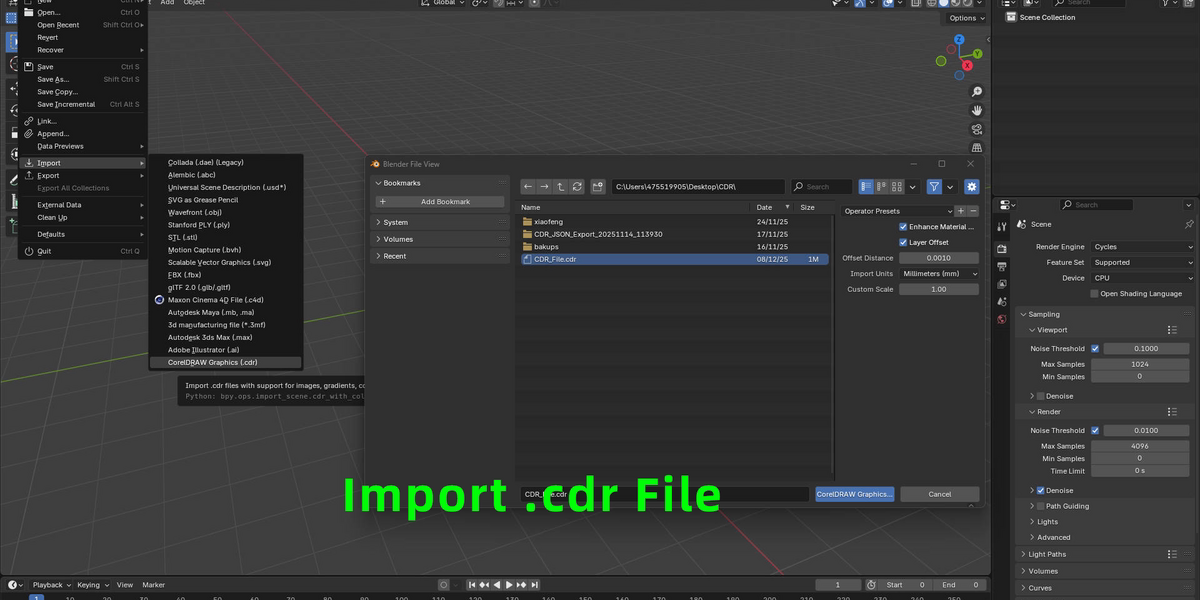Open the Tool properties tab icon
This screenshot has height=600, width=1200.
pyautogui.click(x=1002, y=227)
